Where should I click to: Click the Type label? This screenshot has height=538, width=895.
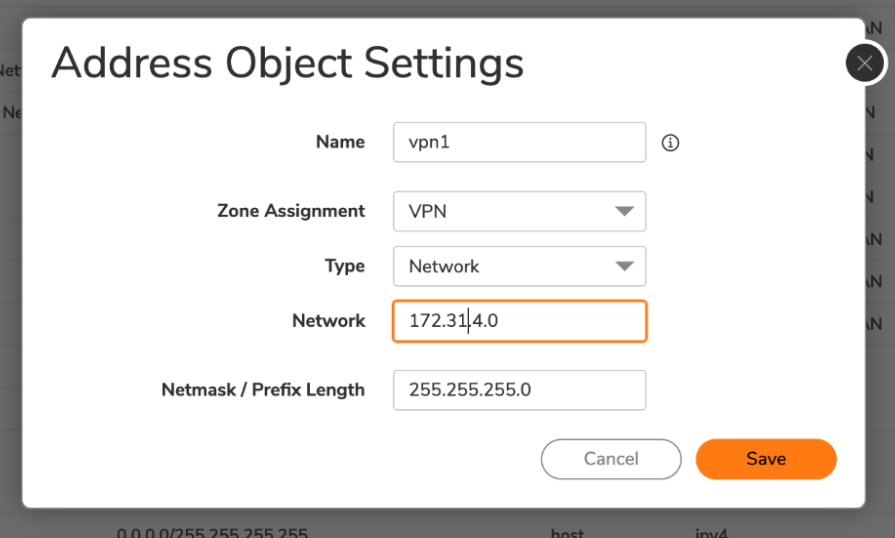pyautogui.click(x=344, y=266)
